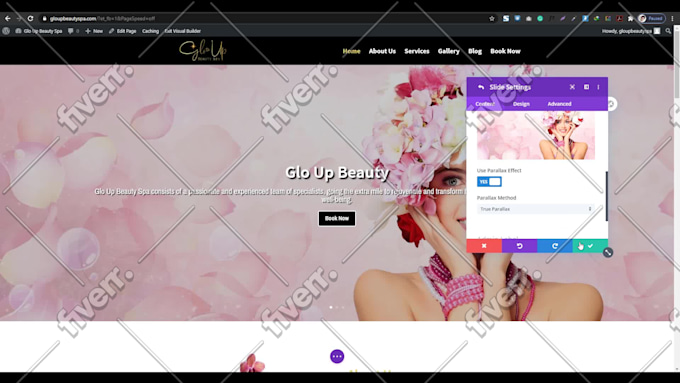
Task: Click the URL address bar
Action: pyautogui.click(x=268, y=19)
